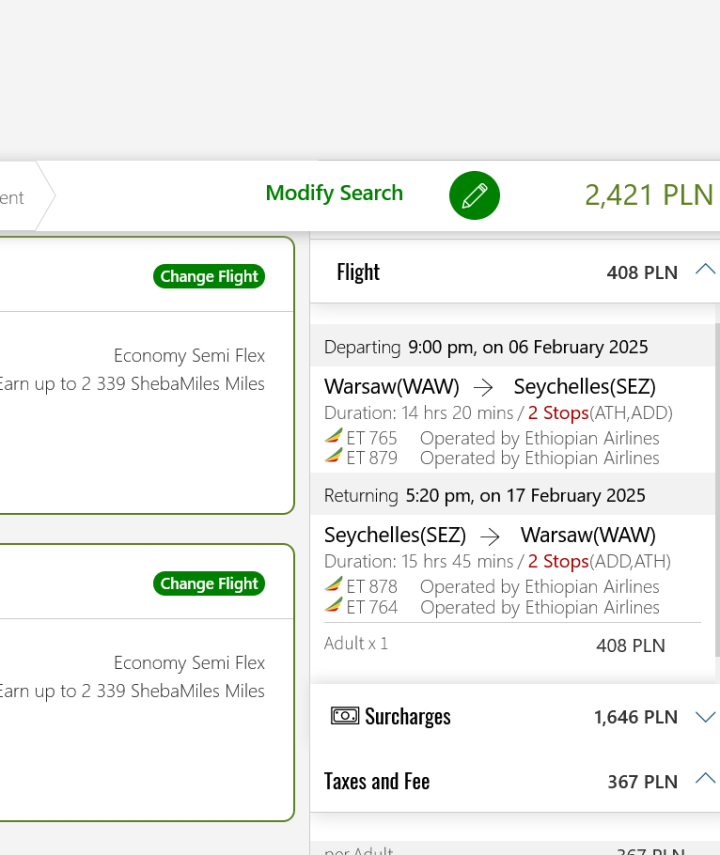The width and height of the screenshot is (720, 855).
Task: Click the red 2 Stops text for departing flight
Action: [557, 413]
